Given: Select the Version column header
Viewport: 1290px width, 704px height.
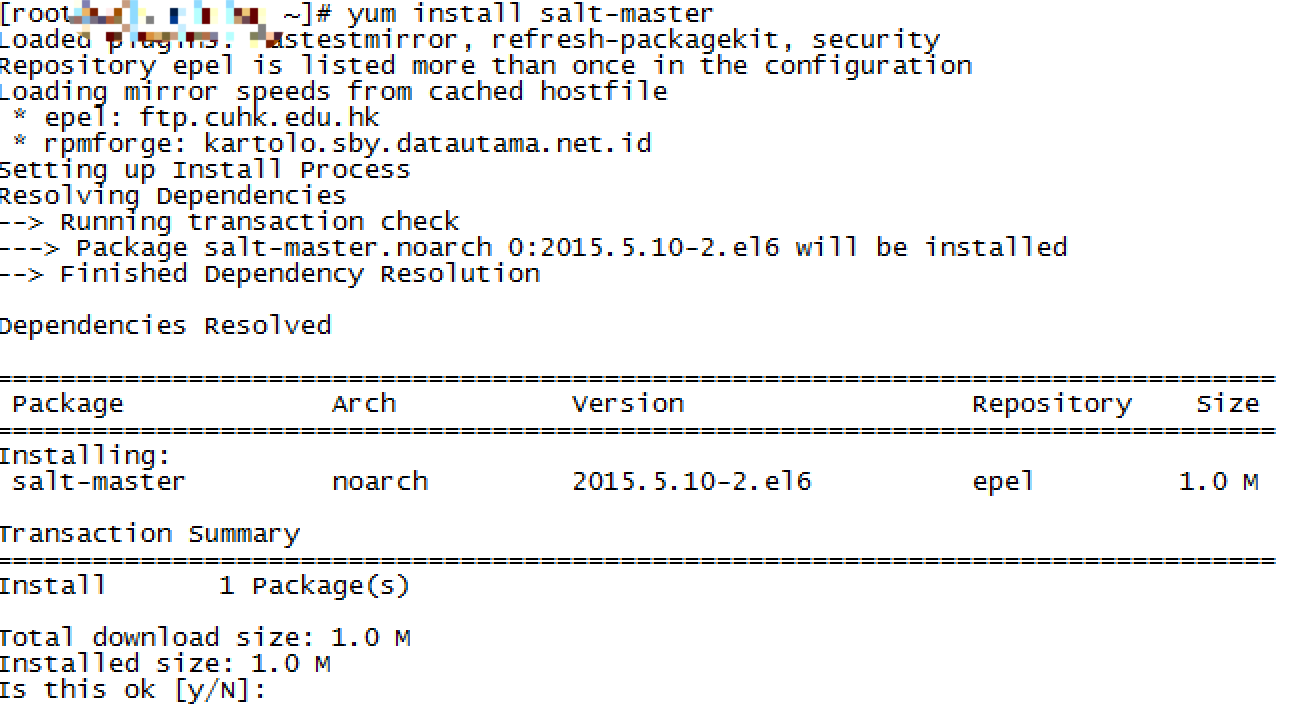Looking at the screenshot, I should [628, 403].
